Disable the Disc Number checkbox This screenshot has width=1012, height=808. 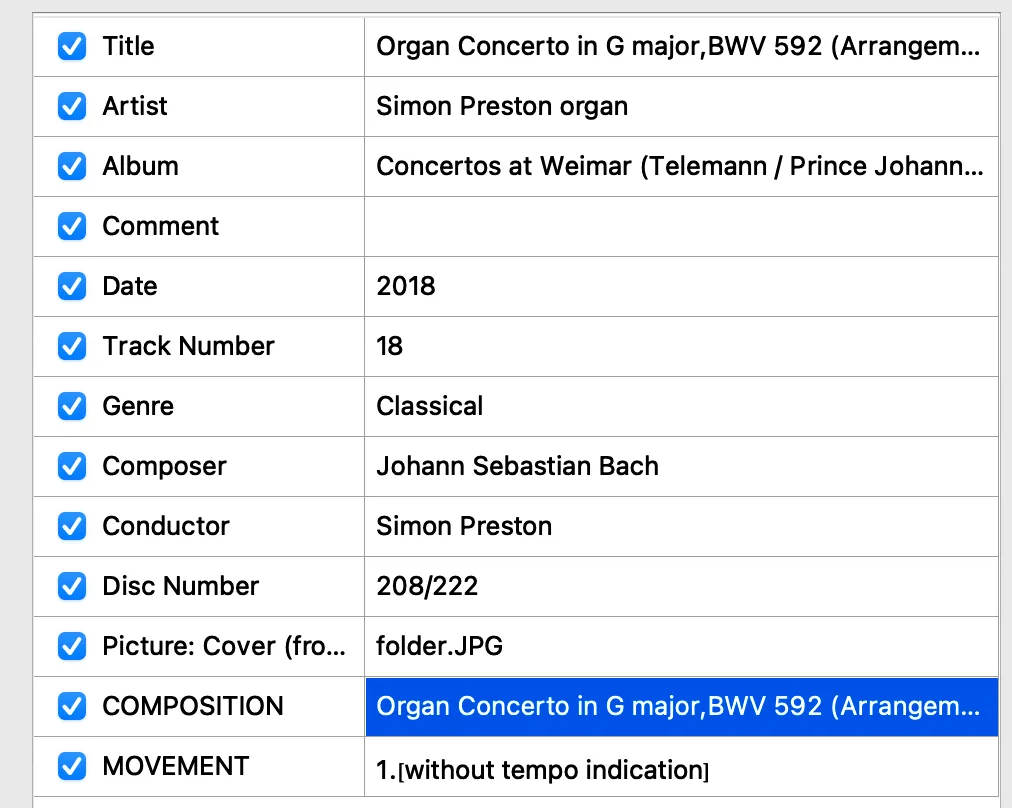click(72, 586)
